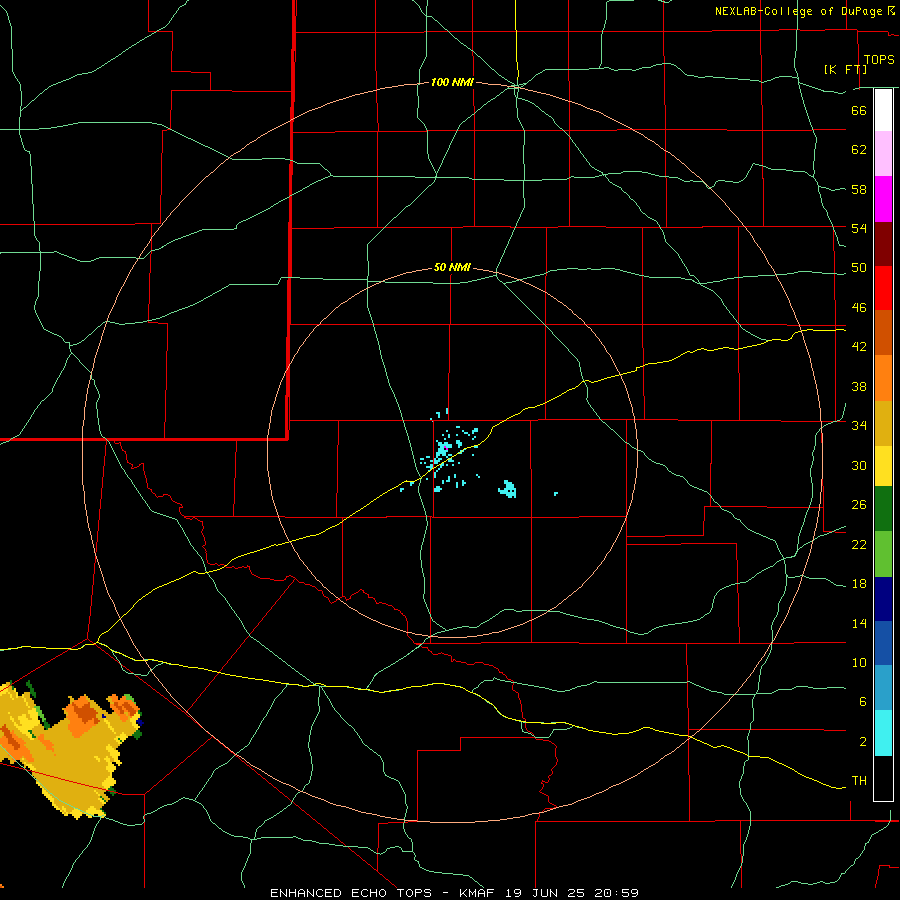The width and height of the screenshot is (900, 900).
Task: Click the 'NEXLAB-College of DuPage' credit text
Action: pos(799,11)
